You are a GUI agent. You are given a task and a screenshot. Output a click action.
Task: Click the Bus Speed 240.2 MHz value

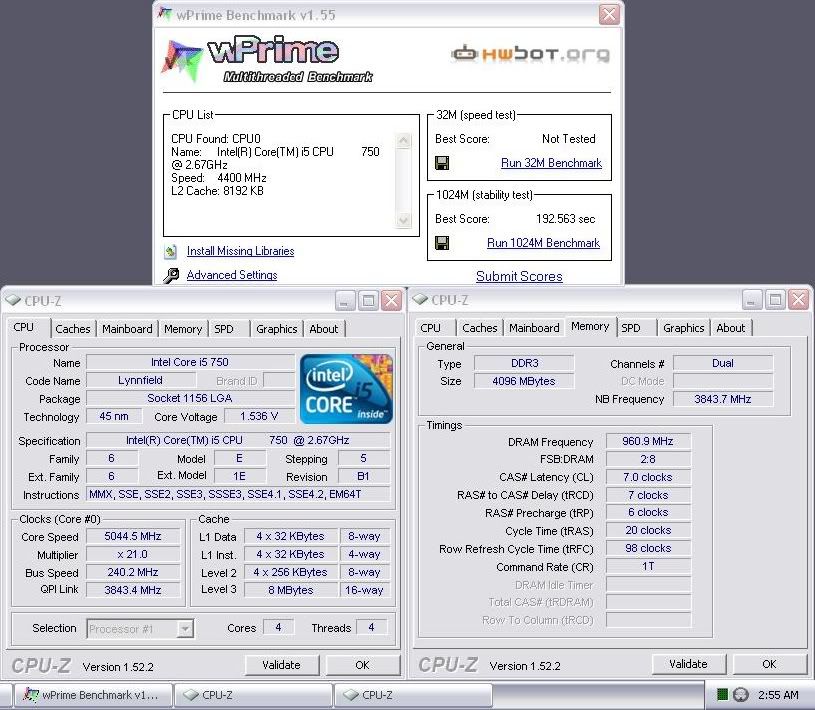click(133, 572)
